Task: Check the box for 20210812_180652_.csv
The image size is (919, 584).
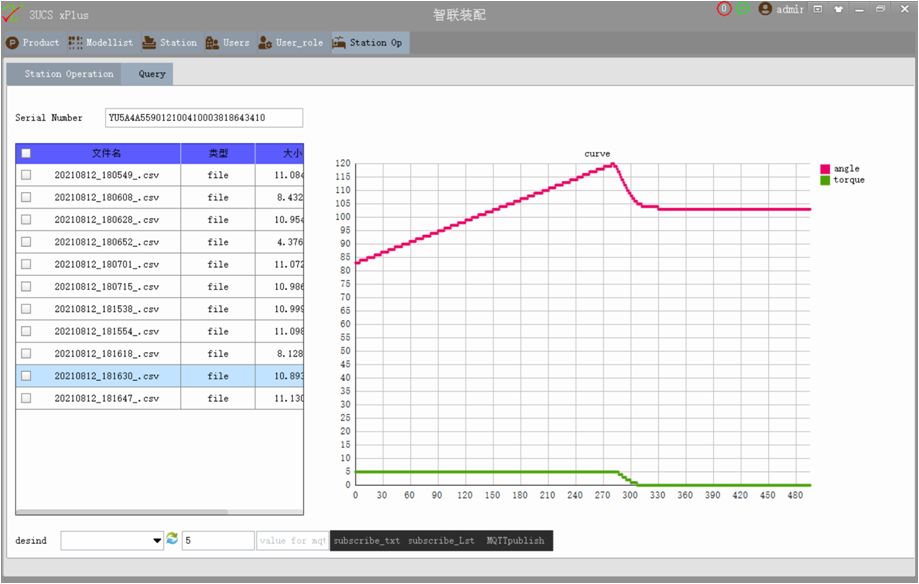Action: coord(26,242)
